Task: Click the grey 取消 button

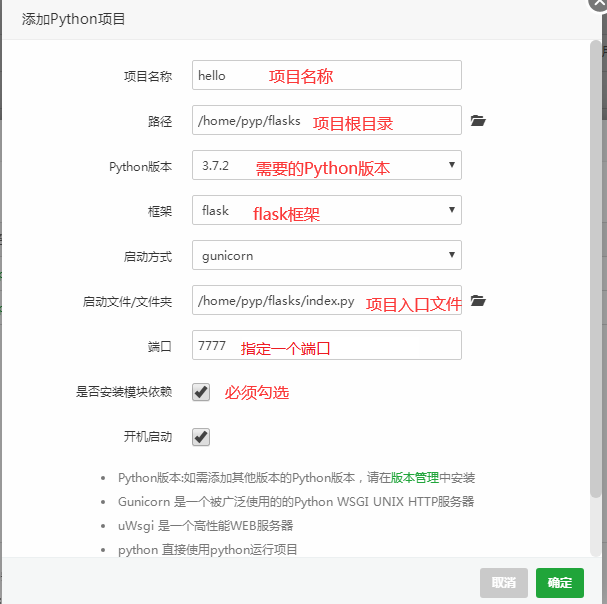Action: (504, 582)
